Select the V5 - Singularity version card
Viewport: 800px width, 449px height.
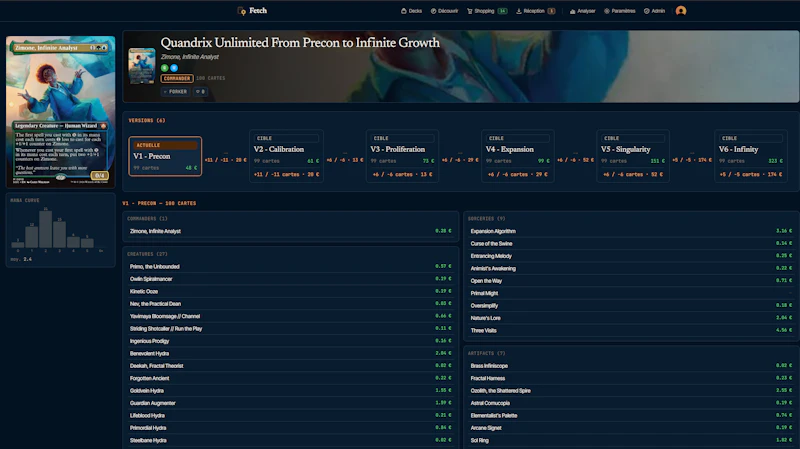click(x=633, y=156)
